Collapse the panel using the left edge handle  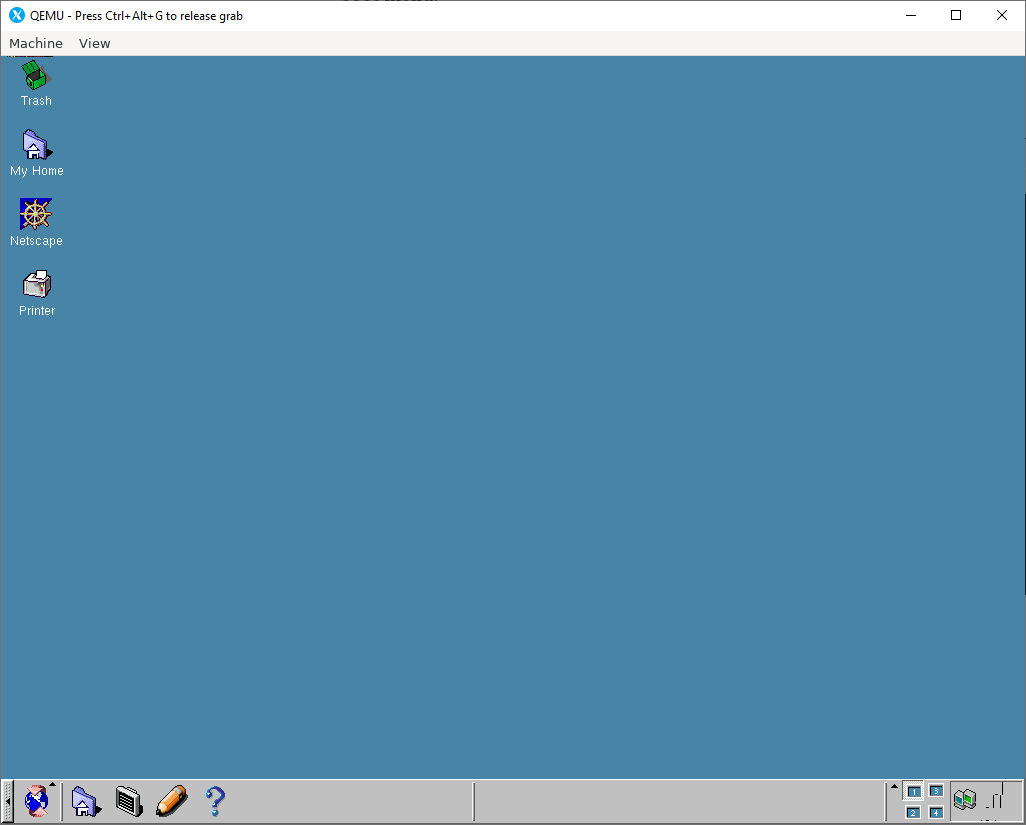(7, 801)
